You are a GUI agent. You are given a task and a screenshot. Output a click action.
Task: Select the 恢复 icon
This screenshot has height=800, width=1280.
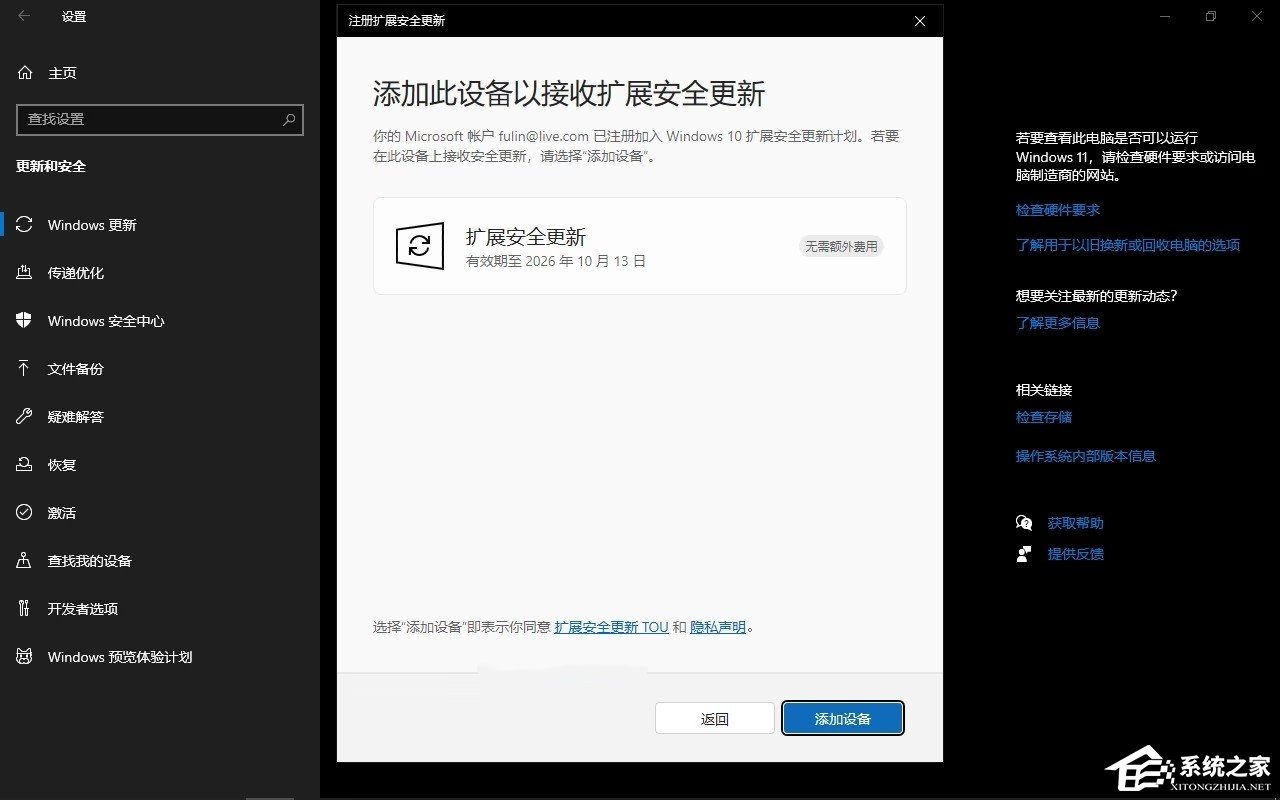[x=24, y=464]
